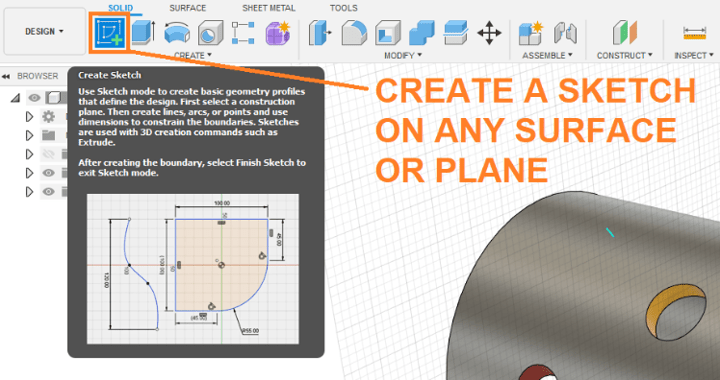The image size is (720, 380).
Task: Activate the Move/Copy arrows tool
Action: [x=489, y=33]
